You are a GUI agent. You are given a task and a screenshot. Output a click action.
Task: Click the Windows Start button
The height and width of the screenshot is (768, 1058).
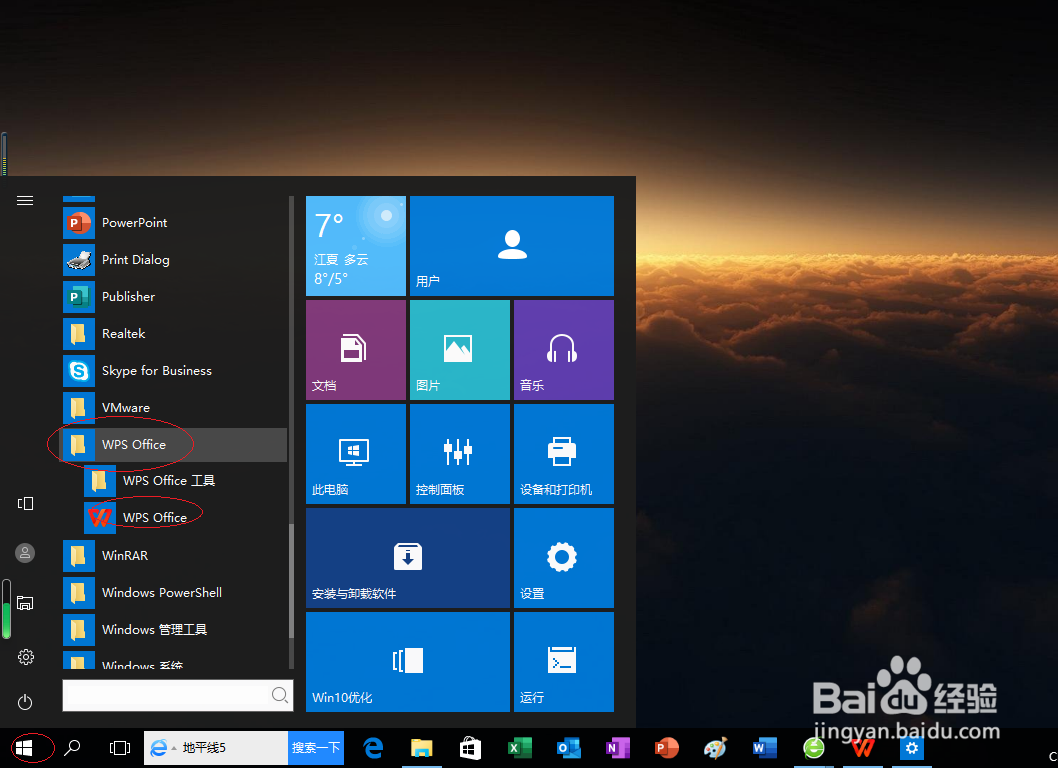click(x=24, y=748)
